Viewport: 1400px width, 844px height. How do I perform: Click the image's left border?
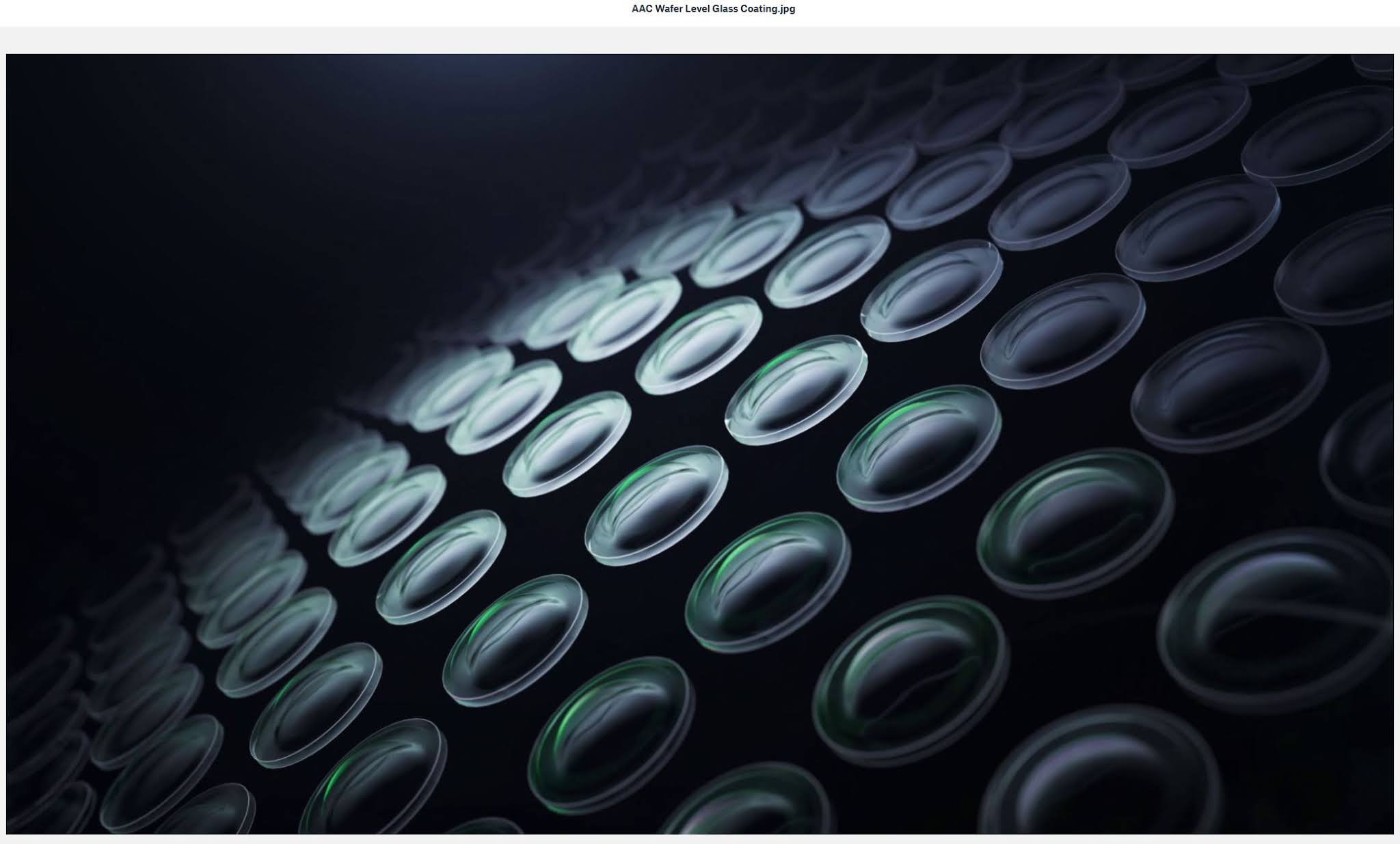point(8,444)
